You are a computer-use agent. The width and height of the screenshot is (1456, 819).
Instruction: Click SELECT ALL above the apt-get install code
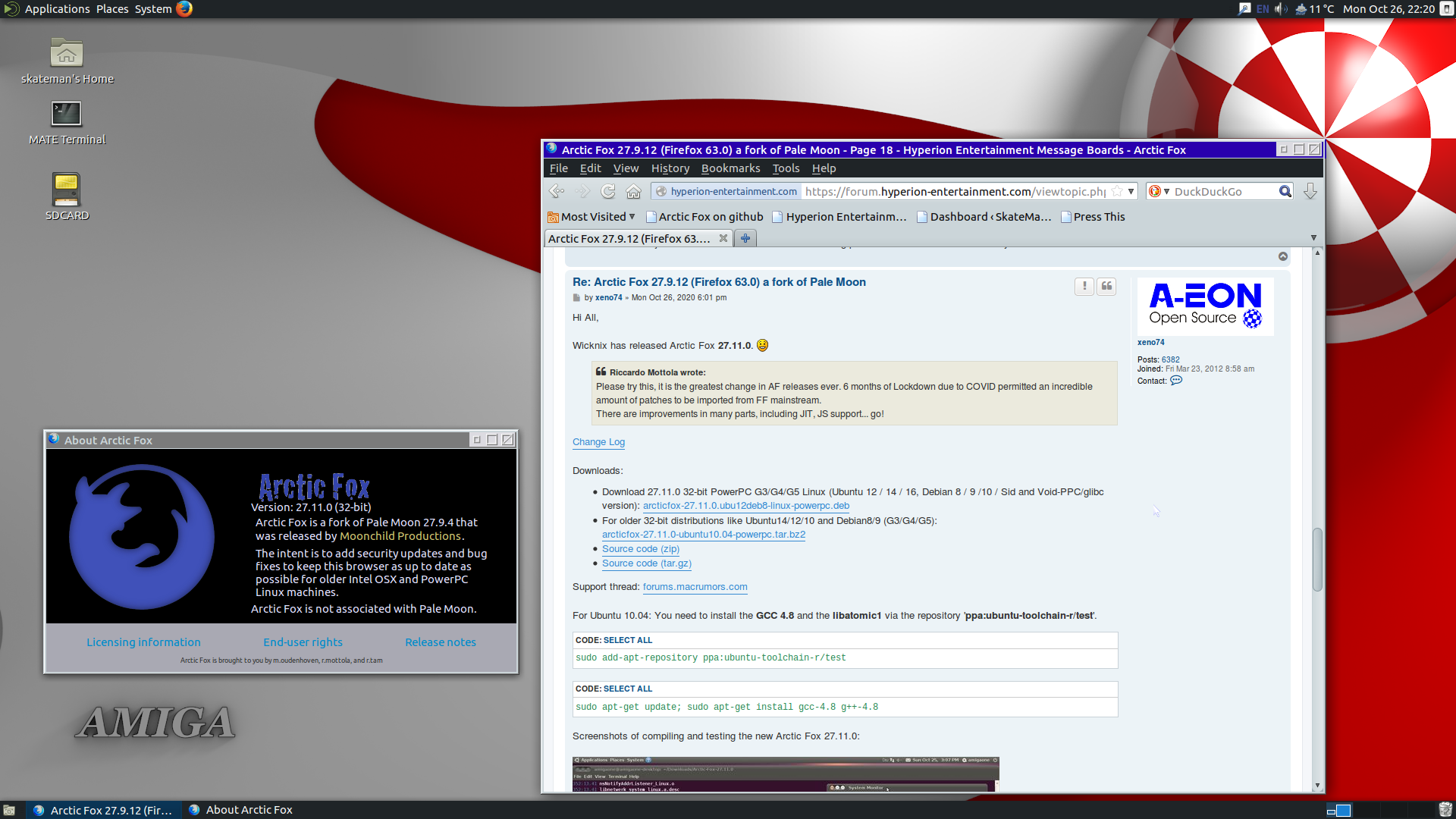click(x=628, y=689)
